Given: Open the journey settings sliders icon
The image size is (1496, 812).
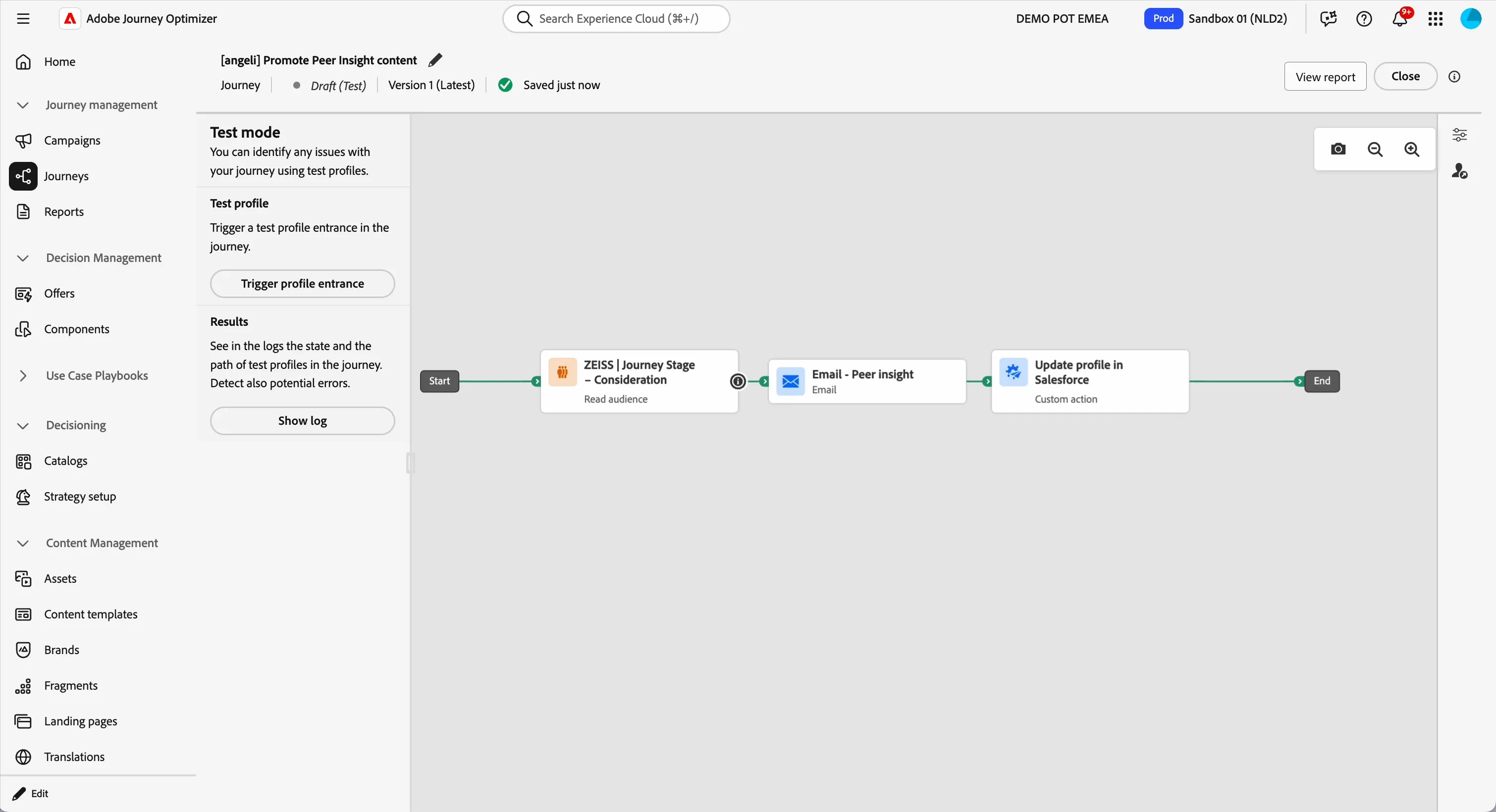Looking at the screenshot, I should click(1460, 135).
